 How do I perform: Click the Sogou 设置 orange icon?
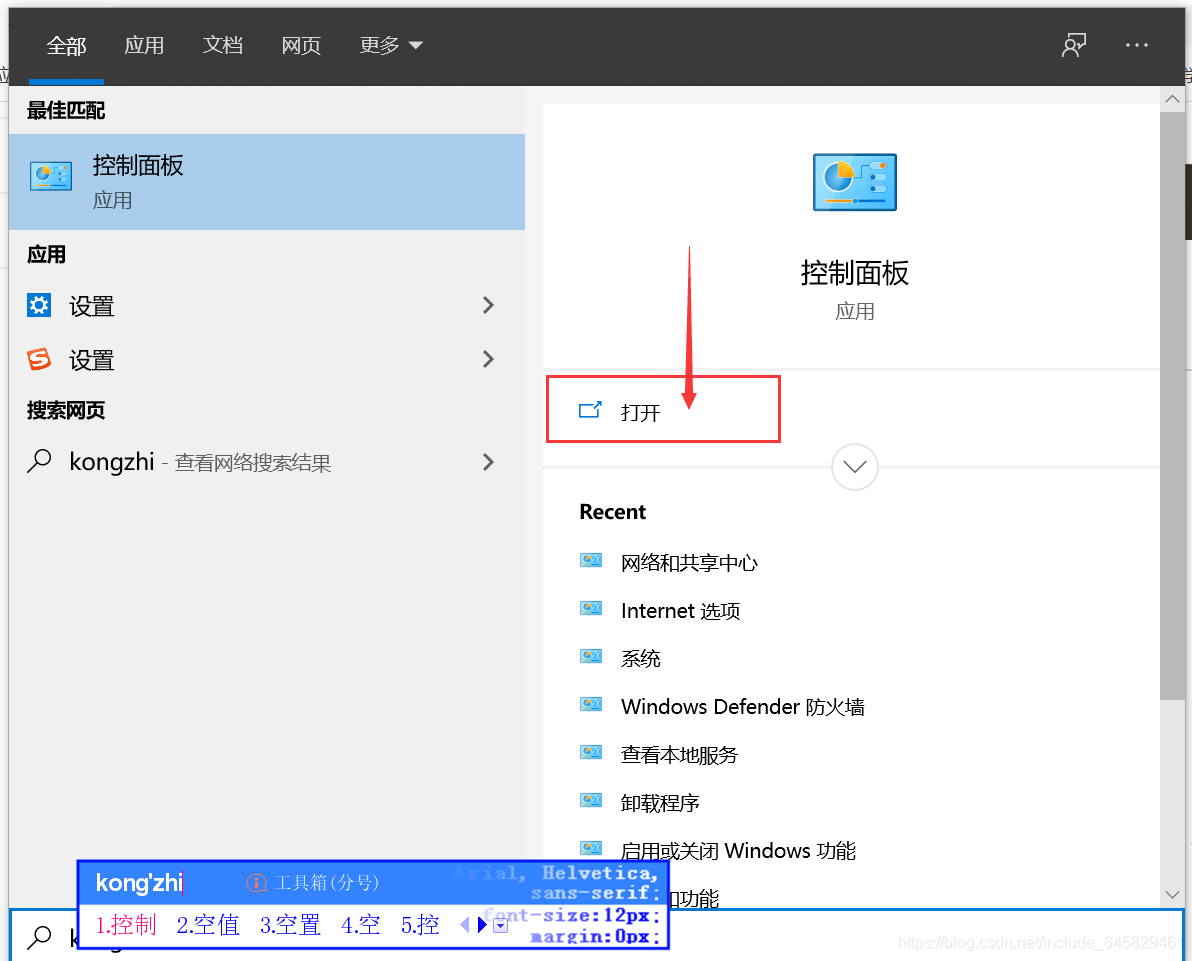click(x=39, y=359)
